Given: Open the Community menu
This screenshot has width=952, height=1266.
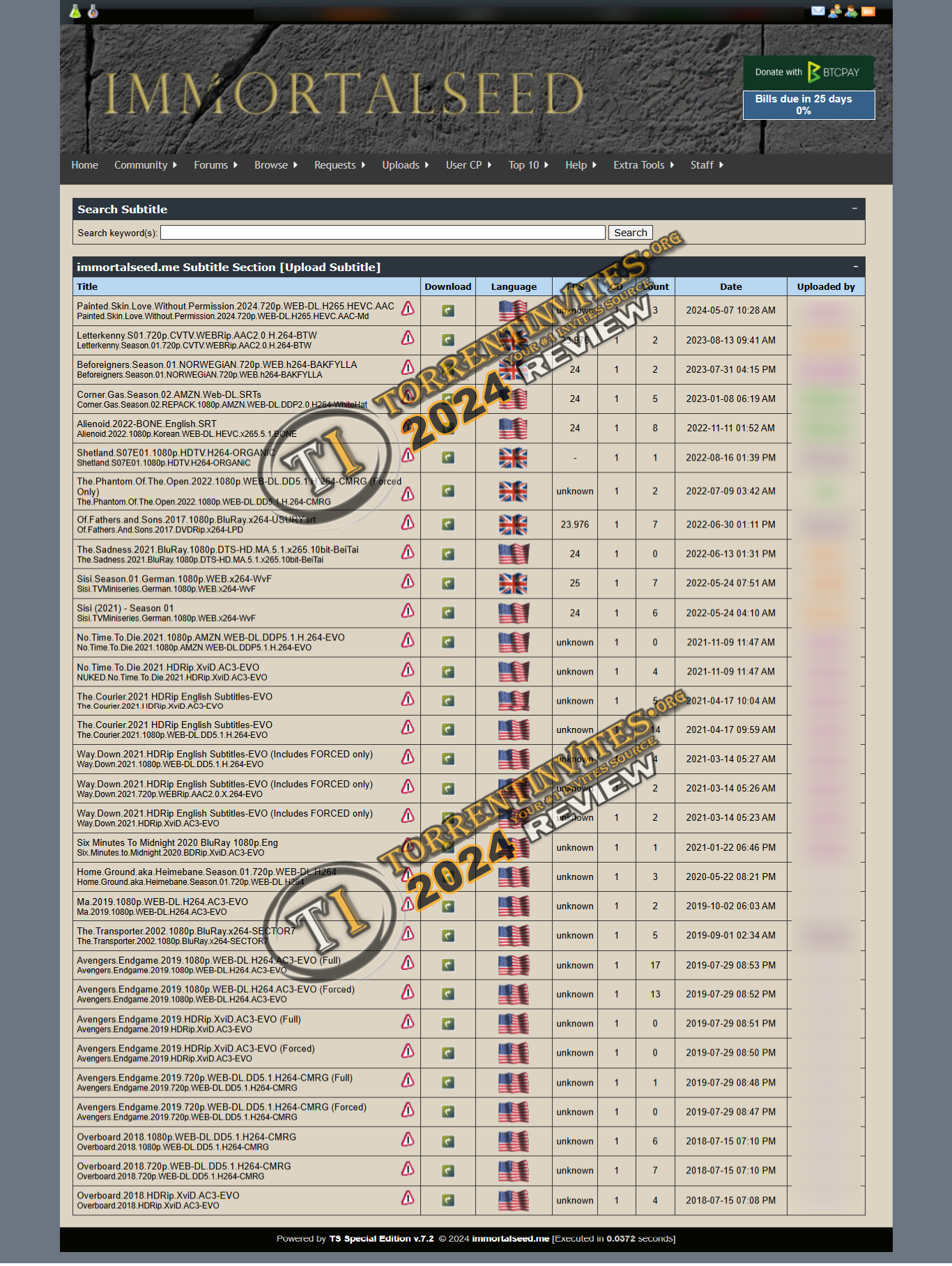Looking at the screenshot, I should (x=145, y=165).
